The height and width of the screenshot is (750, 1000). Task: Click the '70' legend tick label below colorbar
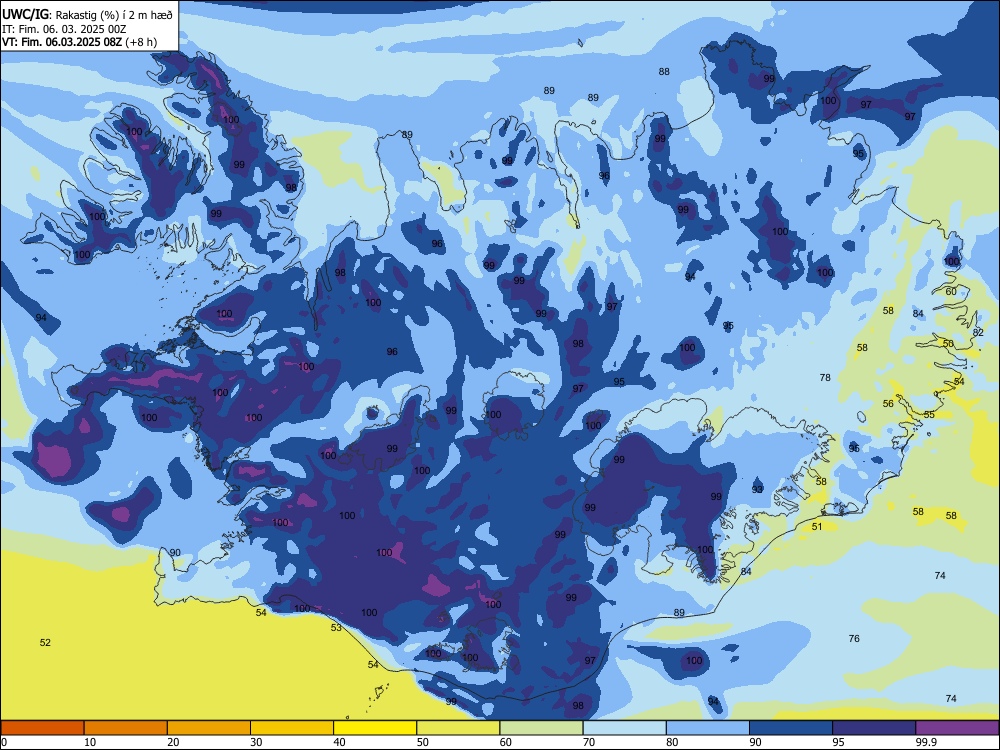589,742
